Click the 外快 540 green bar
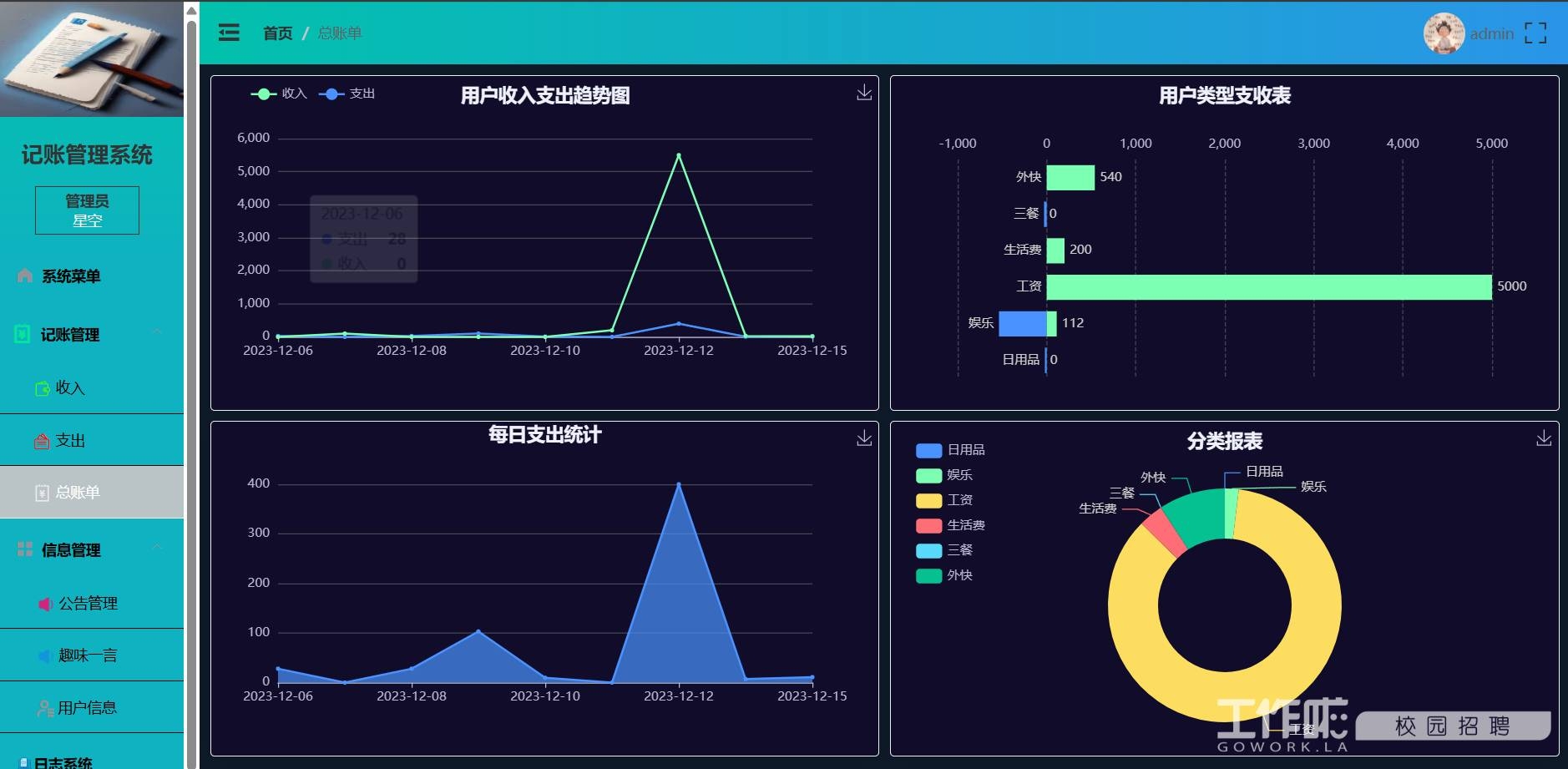Image resolution: width=1568 pixels, height=769 pixels. pos(1070,177)
